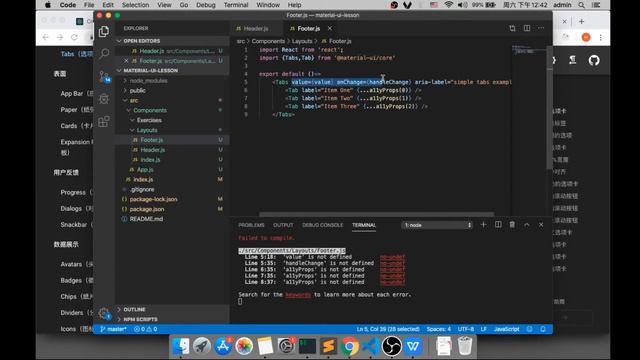640x360 pixels.
Task: Open the Debug menu in menu bar
Action: click(206, 5)
